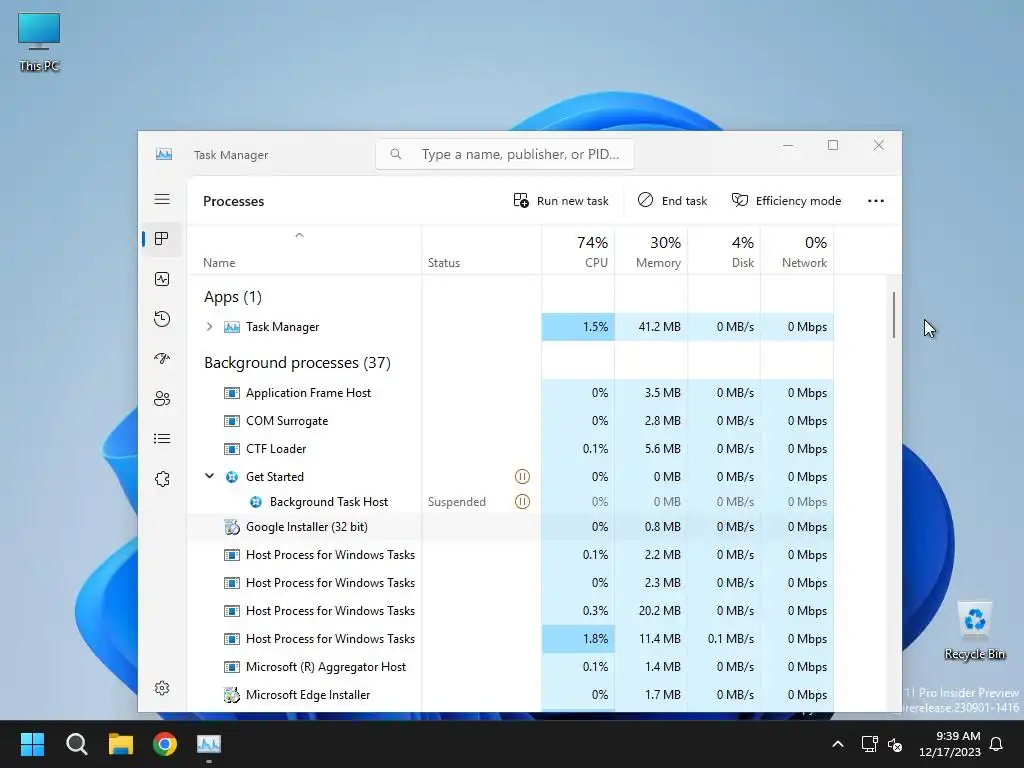Open the Recycle Bin desktop icon
This screenshot has width=1024, height=768.
[974, 630]
